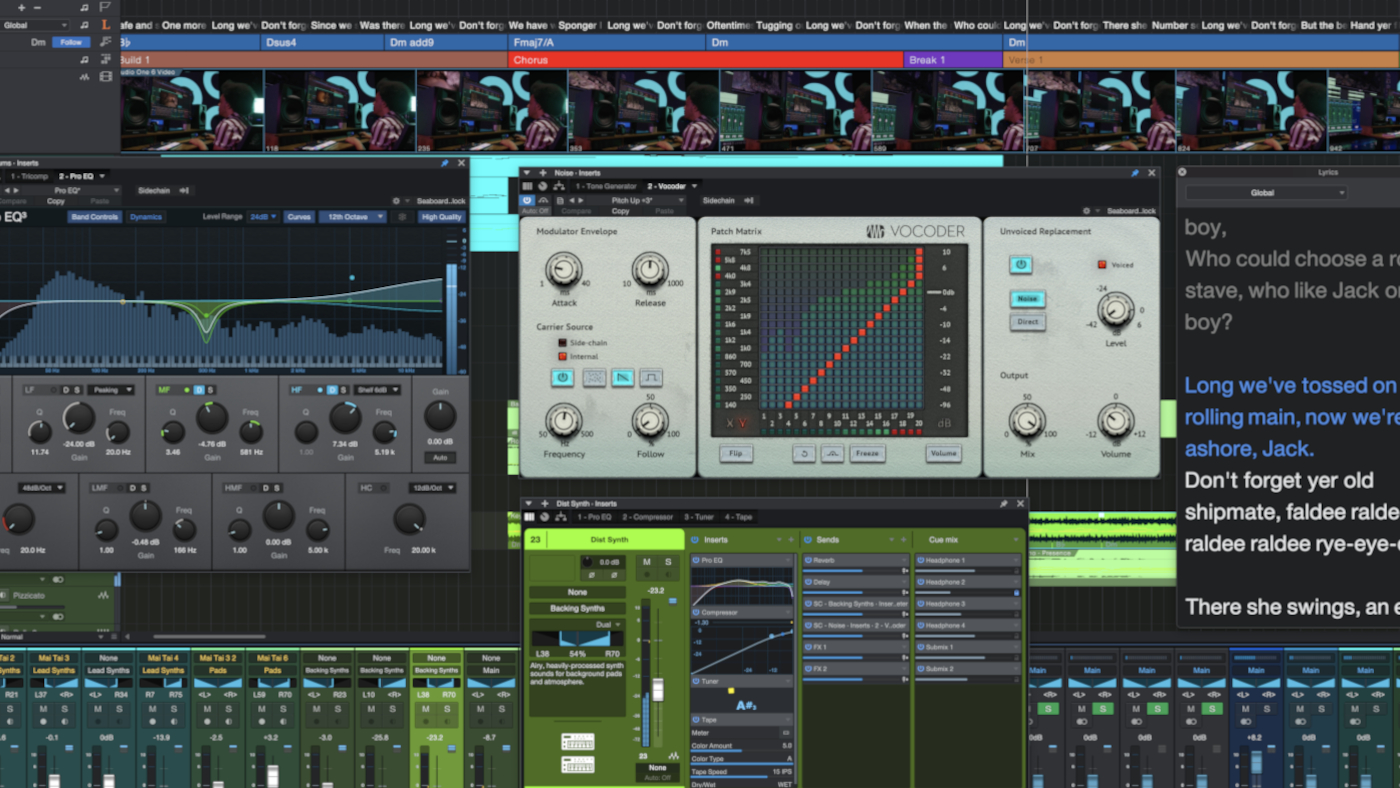
Task: Open routing view icon in Dist Synth window
Action: click(561, 517)
